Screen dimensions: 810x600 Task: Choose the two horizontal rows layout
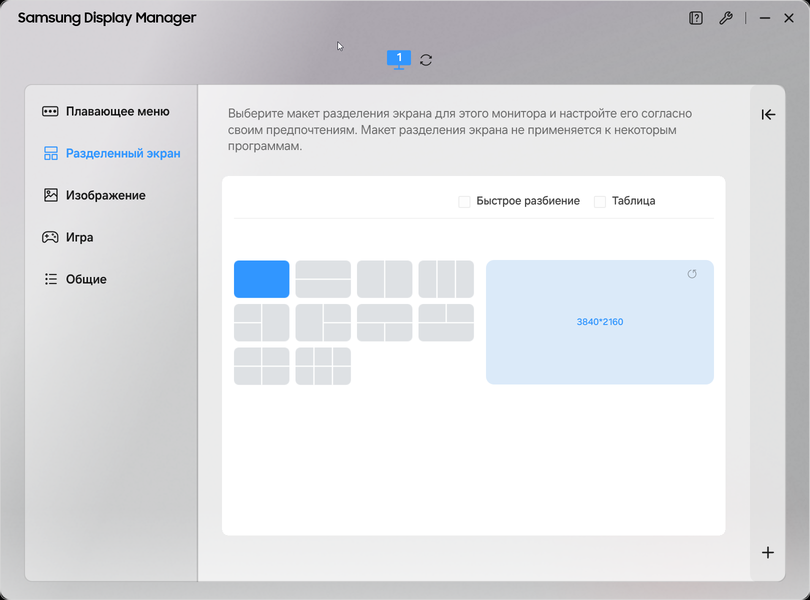323,279
